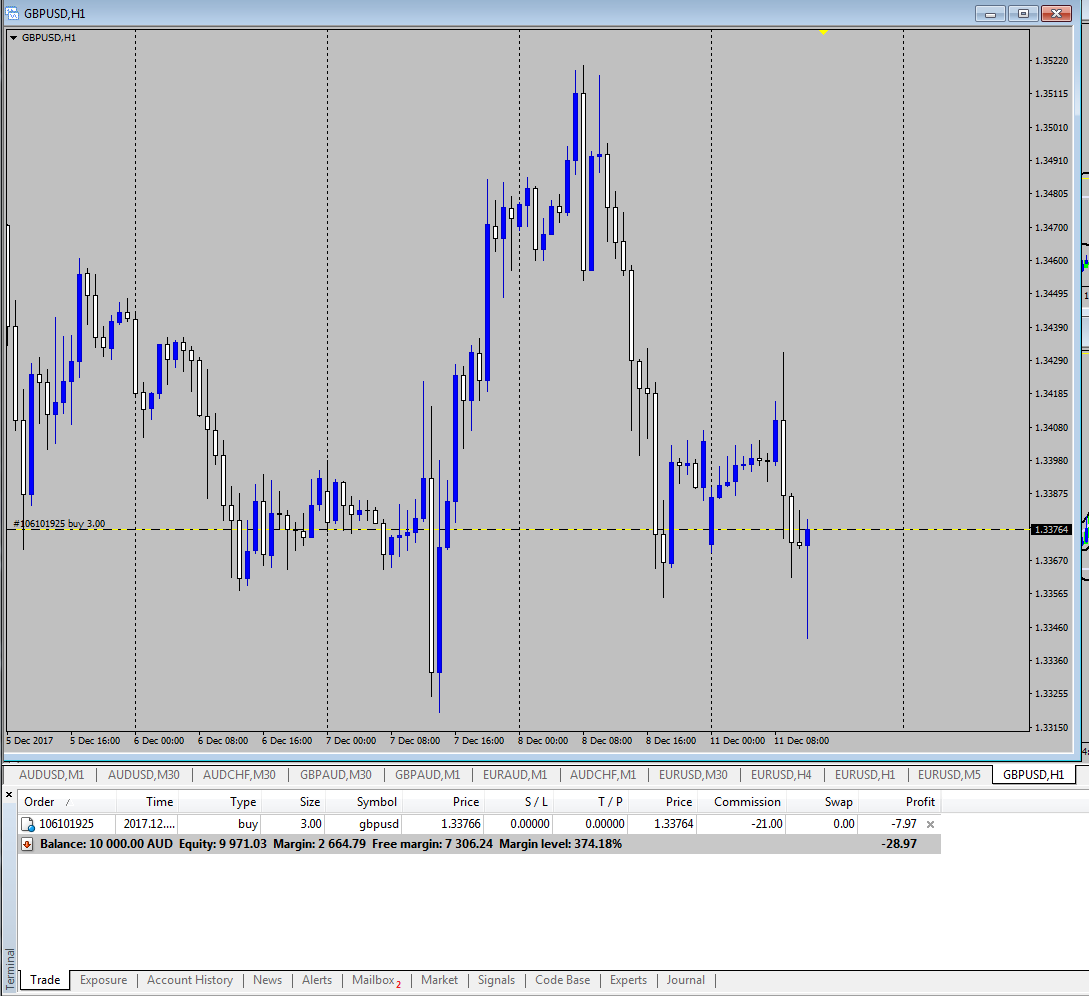The width and height of the screenshot is (1089, 996).
Task: Open the Account History tab
Action: pyautogui.click(x=190, y=980)
